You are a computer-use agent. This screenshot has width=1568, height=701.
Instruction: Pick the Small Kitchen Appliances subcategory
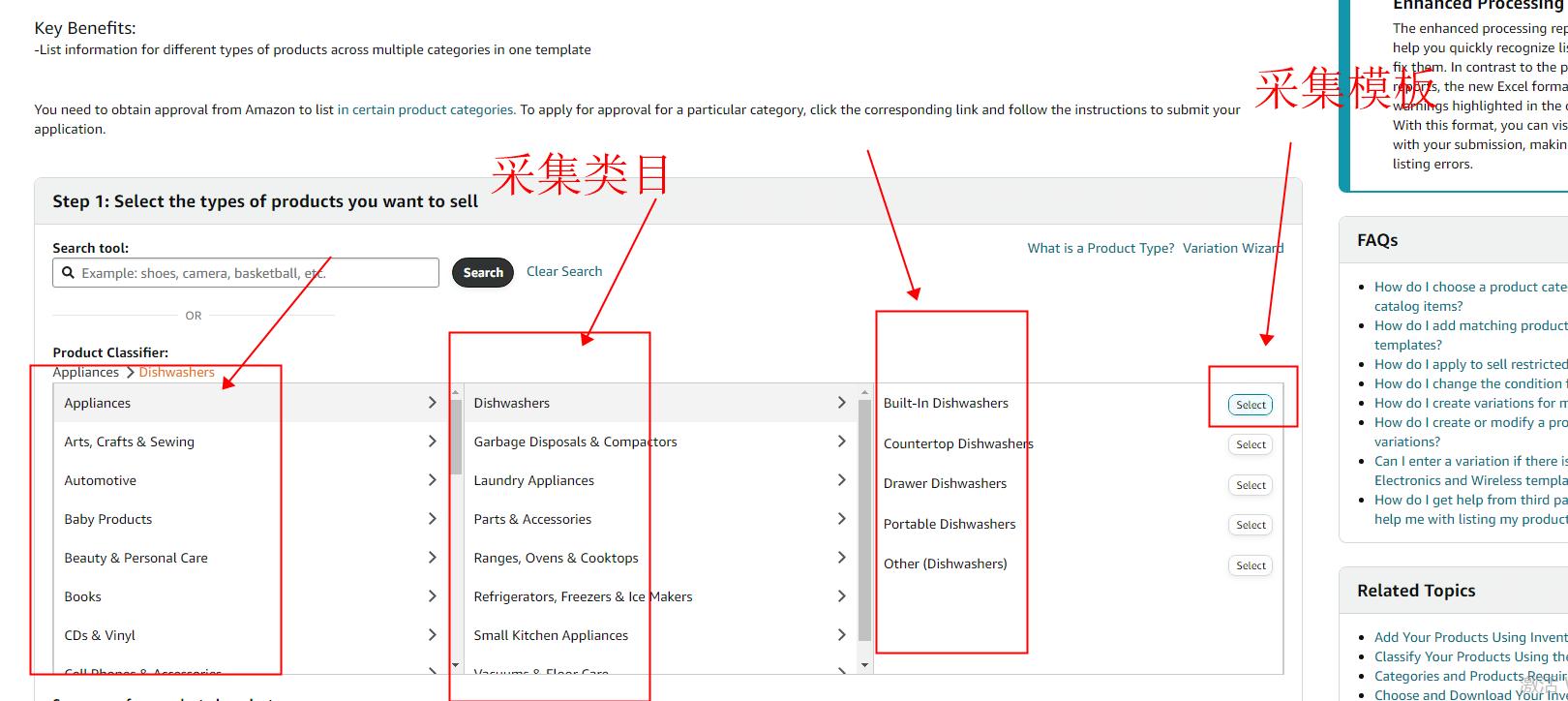pyautogui.click(x=660, y=635)
